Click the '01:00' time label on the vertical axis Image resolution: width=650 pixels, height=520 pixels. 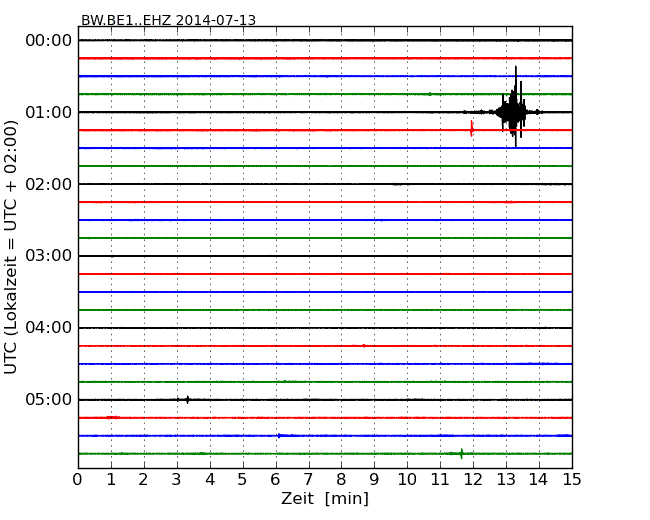[49, 112]
